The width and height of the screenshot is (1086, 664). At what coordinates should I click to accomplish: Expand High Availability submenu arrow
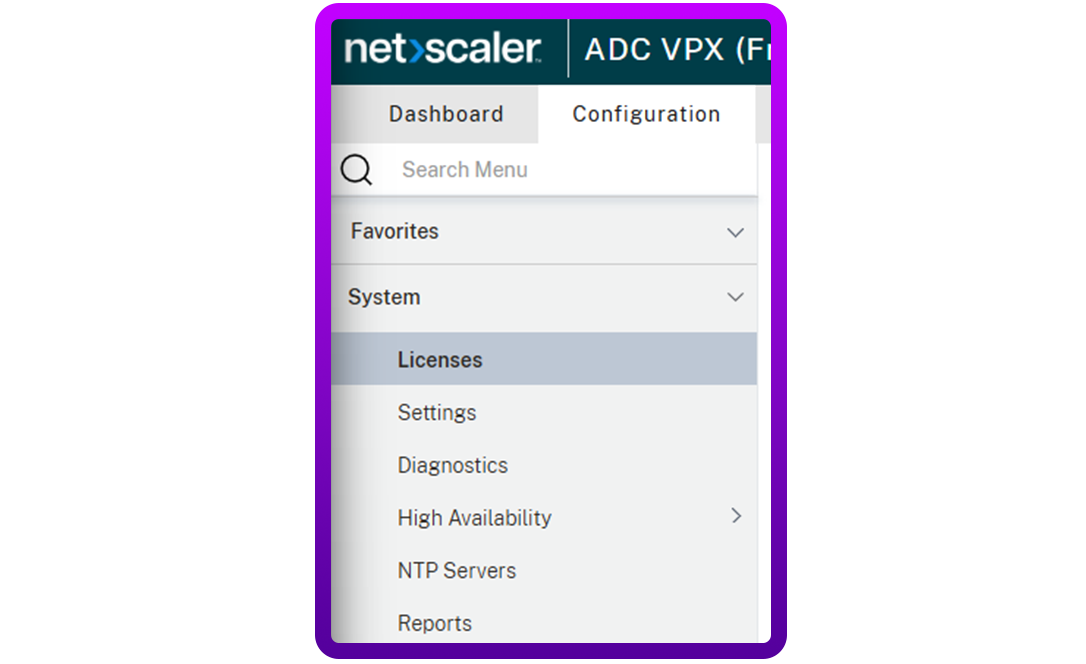click(x=736, y=516)
